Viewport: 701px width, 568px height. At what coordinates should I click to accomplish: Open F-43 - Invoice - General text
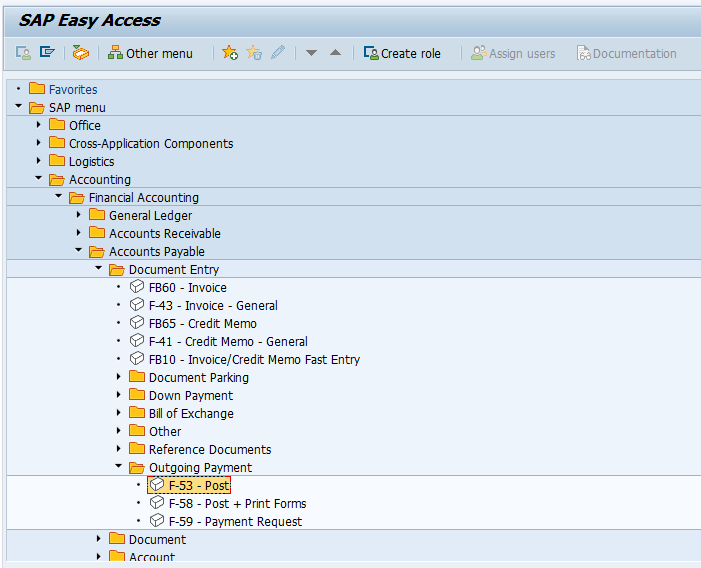(x=213, y=306)
